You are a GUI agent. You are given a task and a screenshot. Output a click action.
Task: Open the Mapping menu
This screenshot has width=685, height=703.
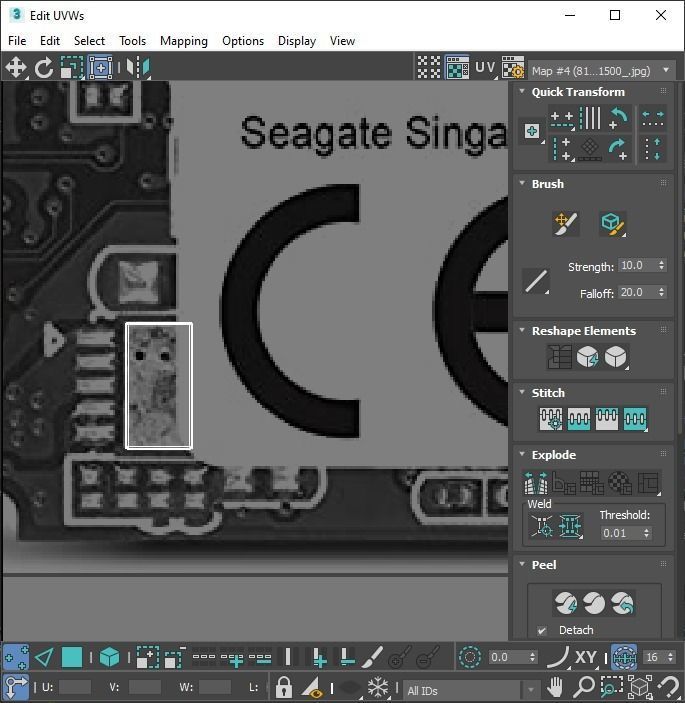[184, 41]
